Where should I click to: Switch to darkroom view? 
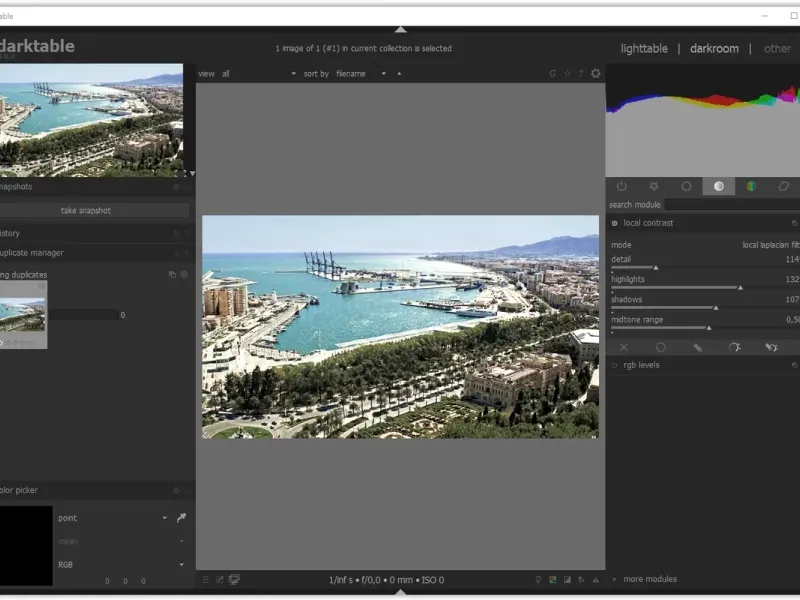coord(714,48)
